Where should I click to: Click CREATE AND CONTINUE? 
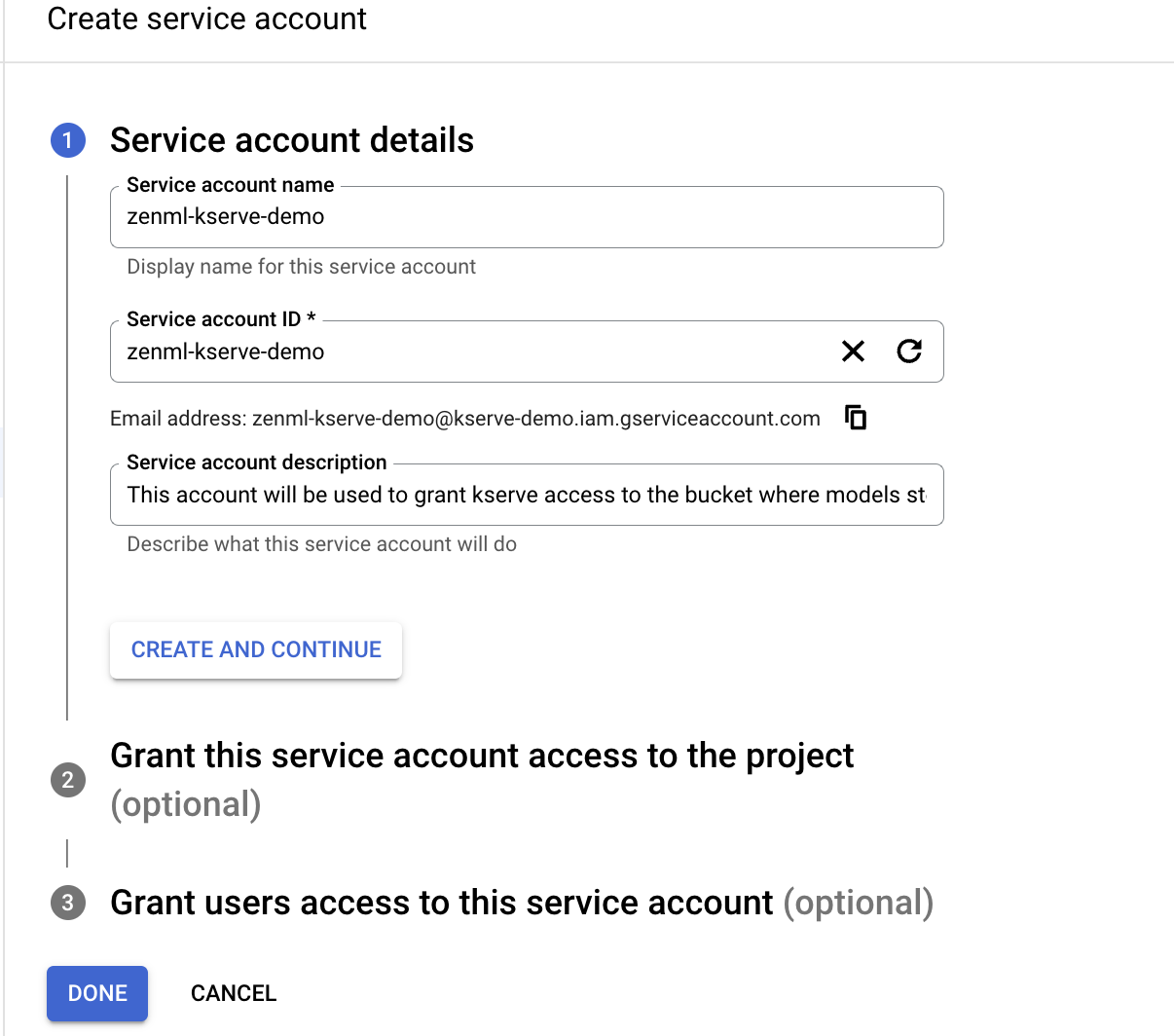coord(255,649)
